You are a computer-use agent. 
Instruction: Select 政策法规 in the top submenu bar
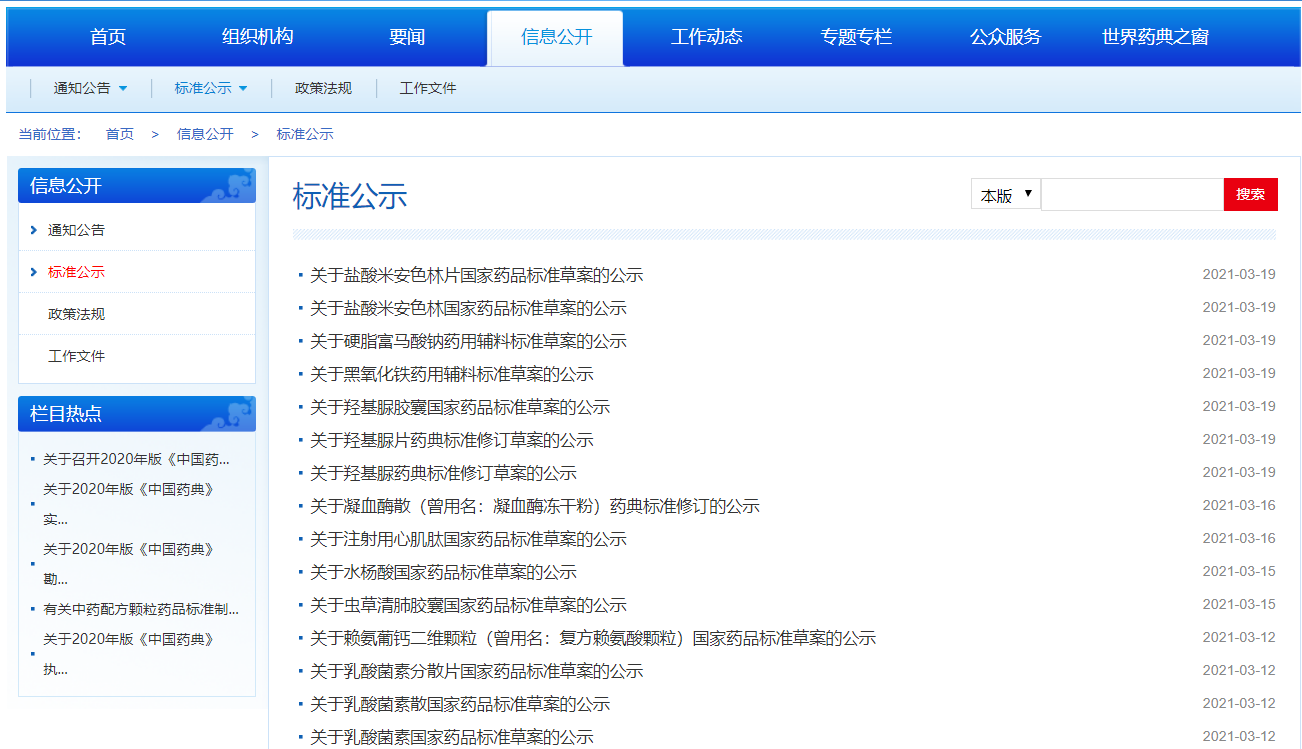(323, 89)
